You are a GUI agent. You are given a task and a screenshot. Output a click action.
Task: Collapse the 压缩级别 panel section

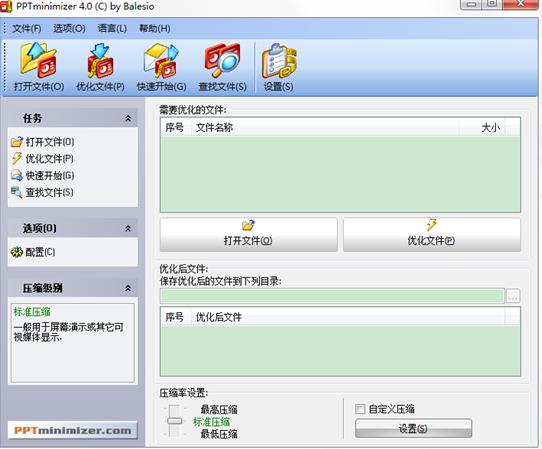pos(128,288)
